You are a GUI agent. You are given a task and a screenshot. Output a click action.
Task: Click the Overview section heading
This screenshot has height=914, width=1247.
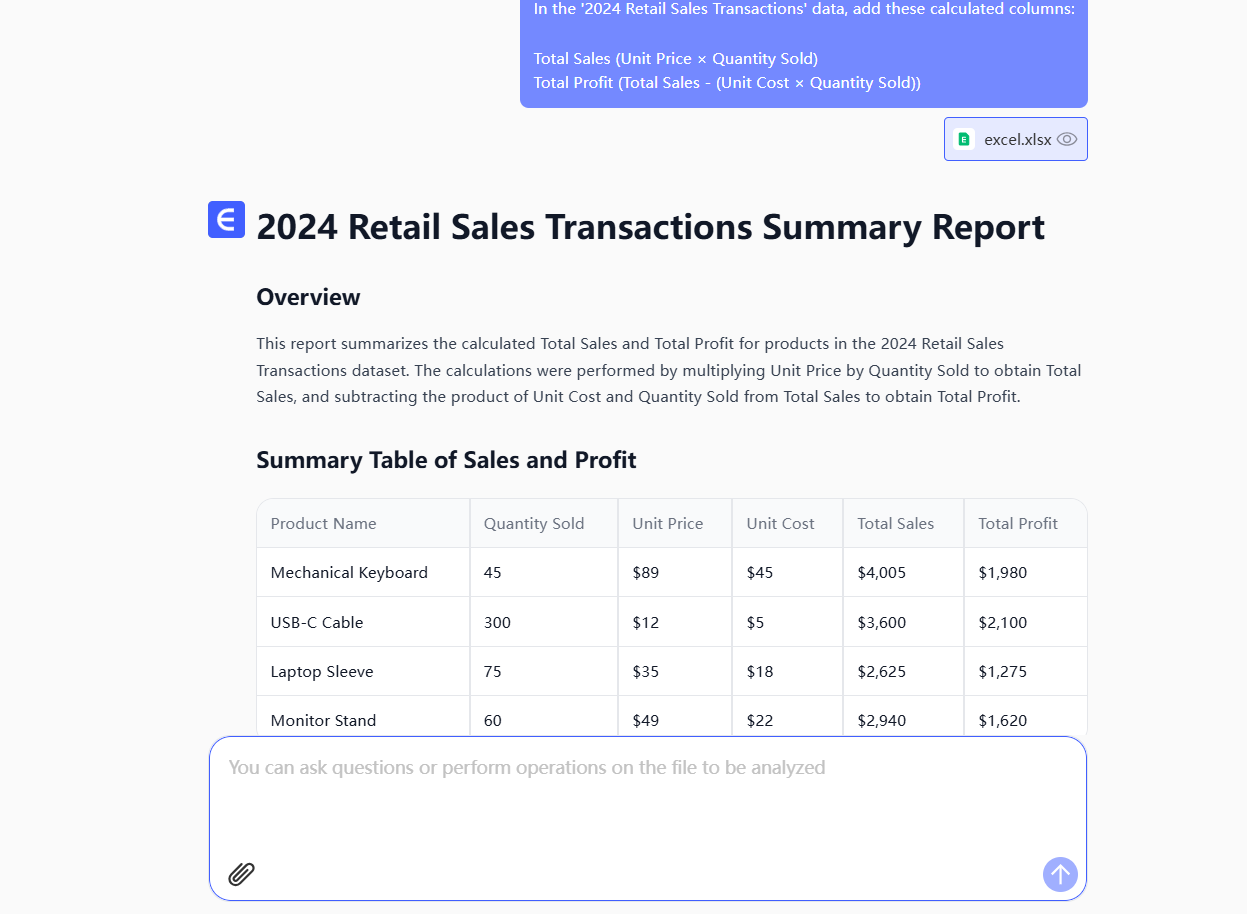click(x=308, y=297)
